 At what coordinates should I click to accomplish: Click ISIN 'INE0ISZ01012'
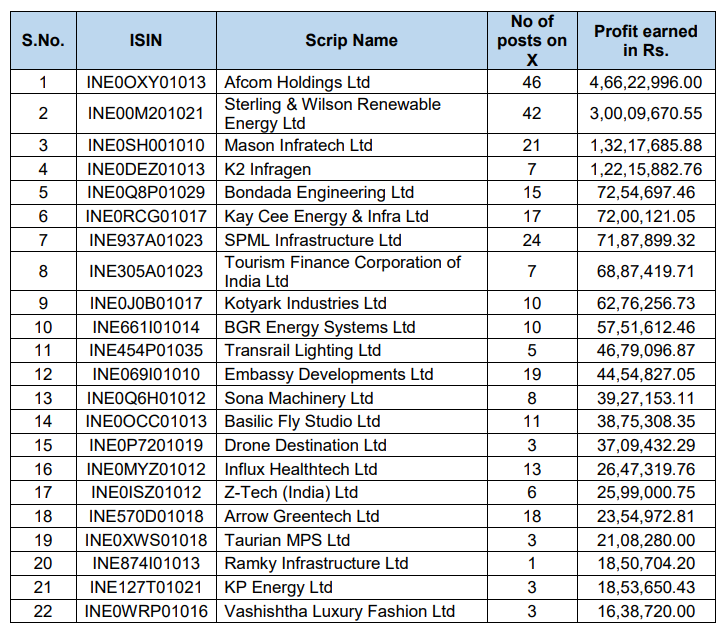click(x=146, y=492)
